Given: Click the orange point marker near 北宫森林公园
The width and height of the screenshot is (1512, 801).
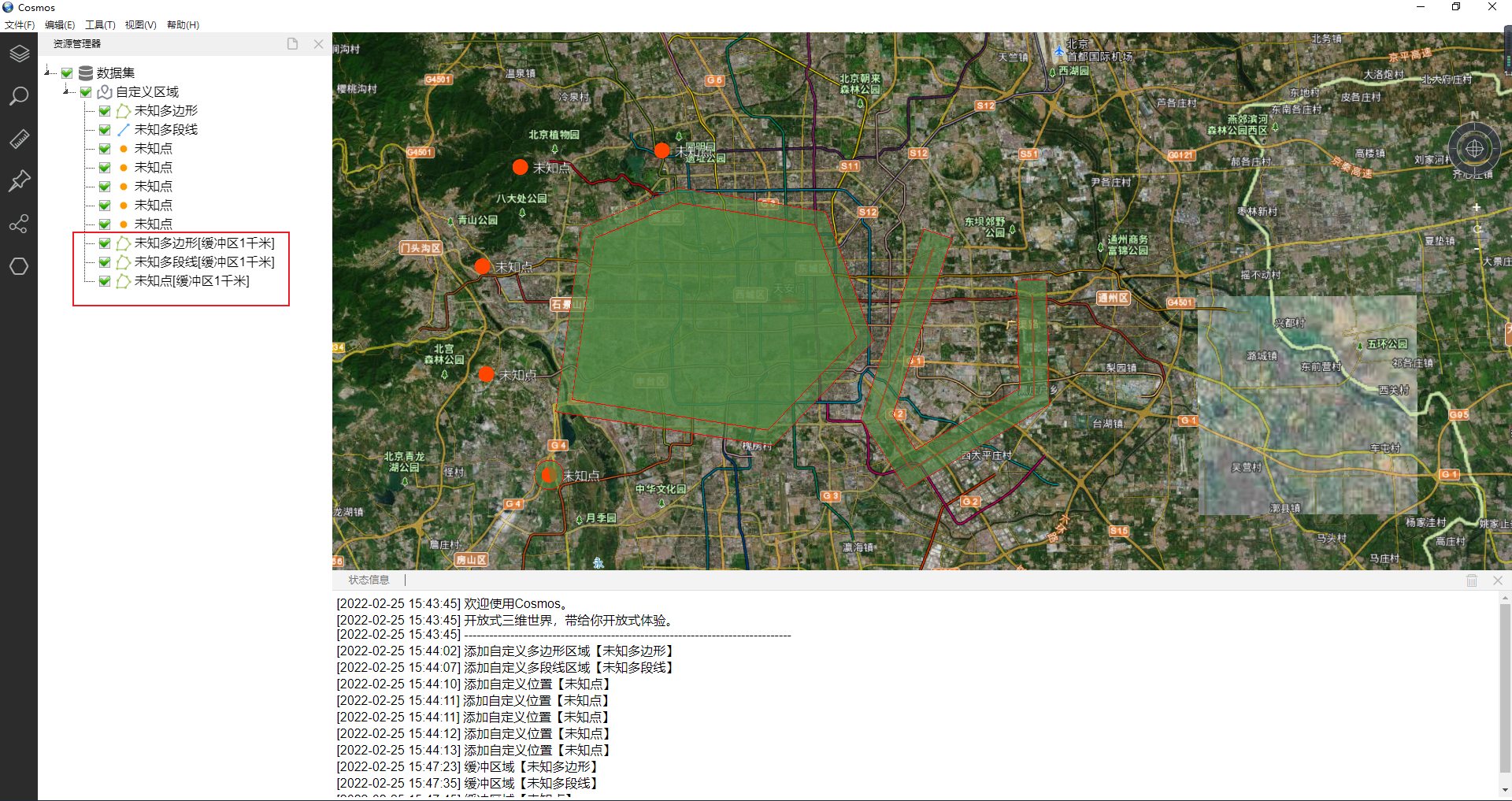Looking at the screenshot, I should coord(487,374).
